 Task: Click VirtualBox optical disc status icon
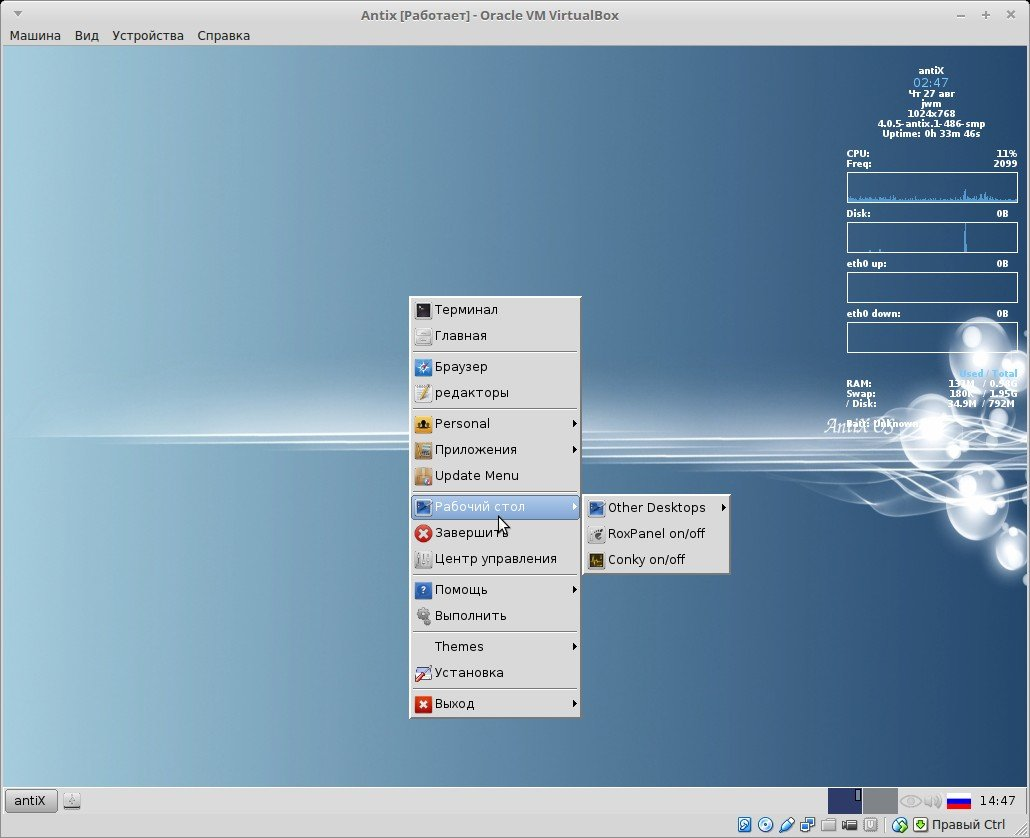765,825
